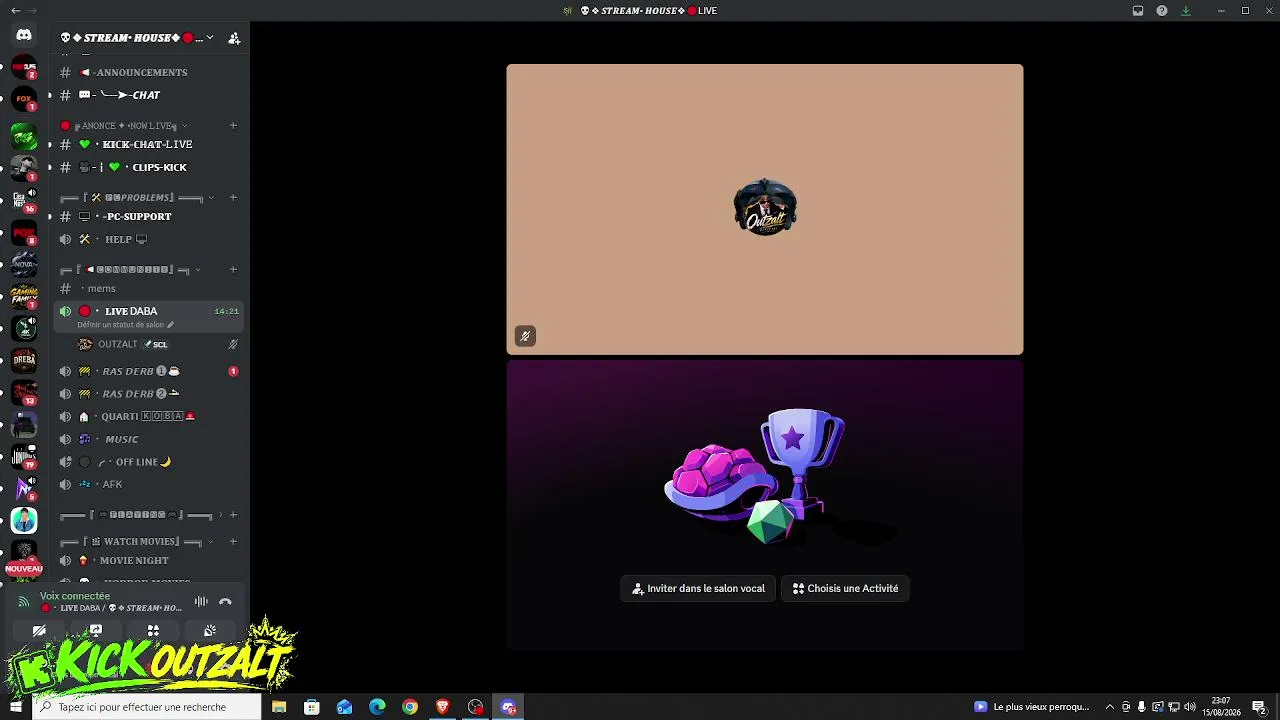This screenshot has height=720, width=1280.
Task: Show hidden system tray icons
Action: tap(1109, 707)
